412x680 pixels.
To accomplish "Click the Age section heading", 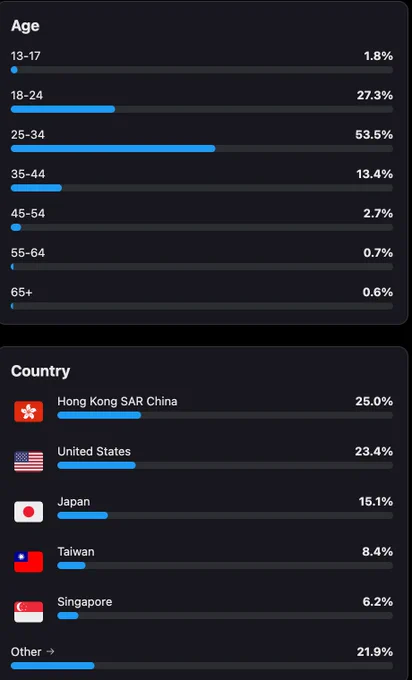I will point(25,26).
